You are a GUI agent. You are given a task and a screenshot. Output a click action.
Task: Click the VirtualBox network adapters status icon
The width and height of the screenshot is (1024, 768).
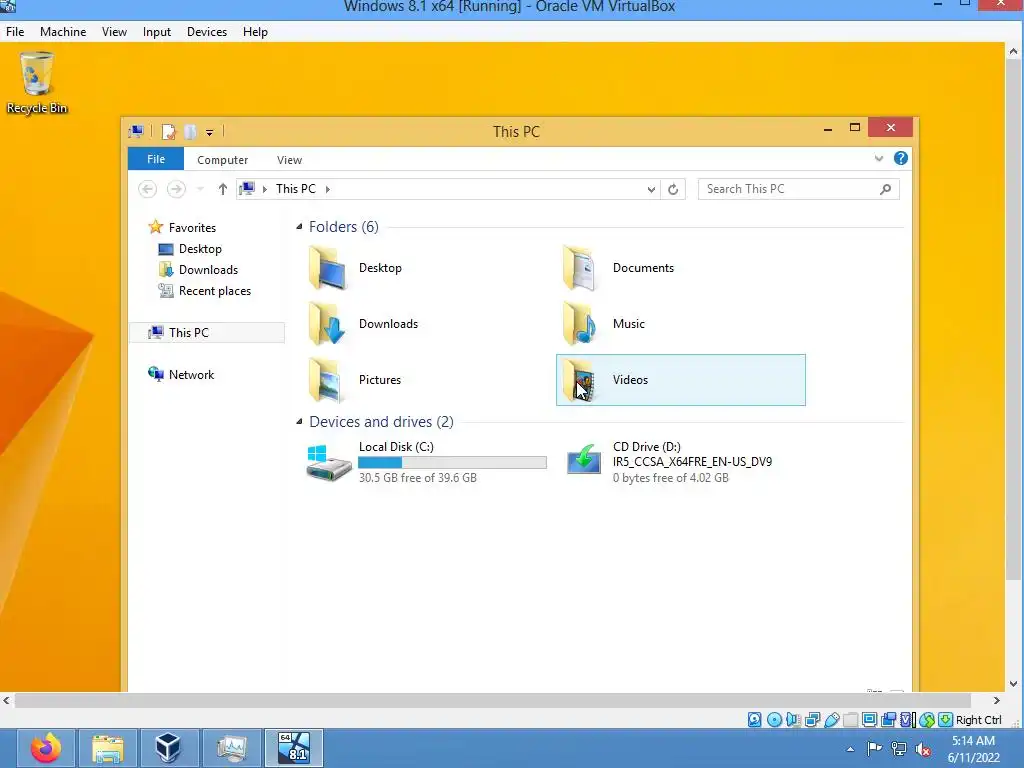(x=812, y=720)
